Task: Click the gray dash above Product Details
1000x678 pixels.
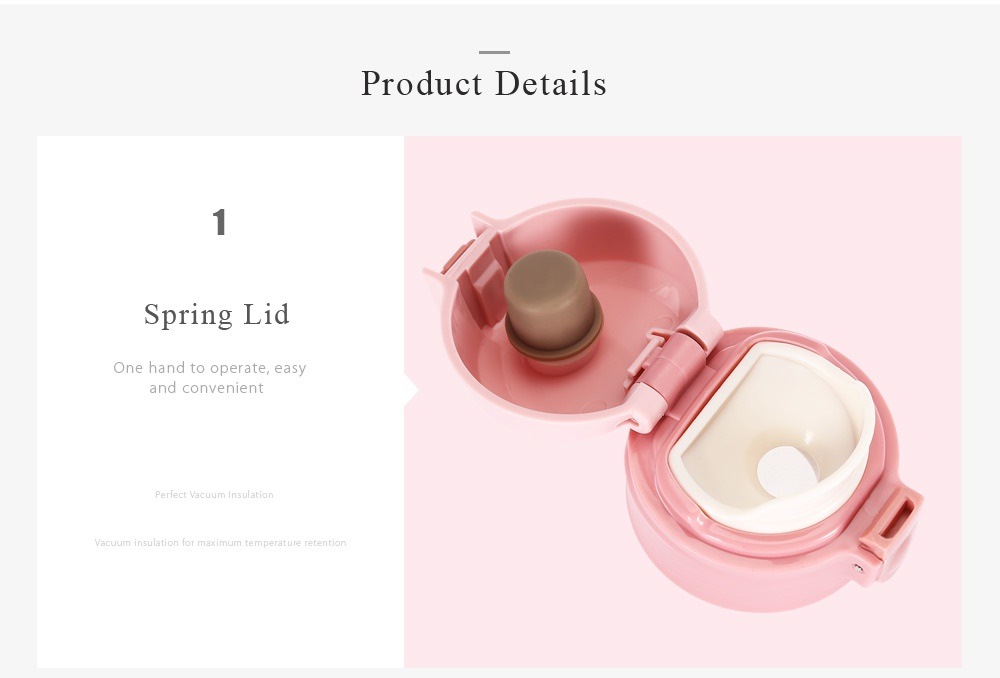Action: point(494,52)
